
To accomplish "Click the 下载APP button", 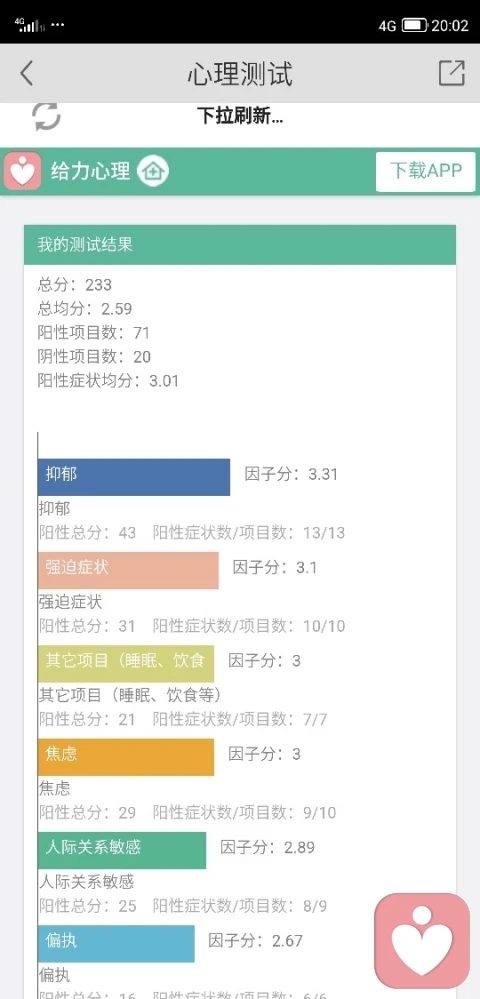I will [426, 171].
